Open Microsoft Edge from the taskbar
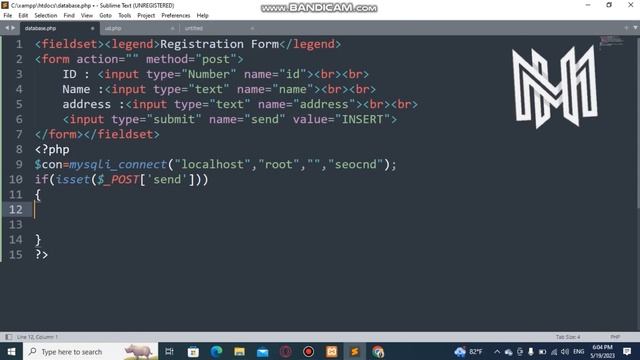 [x=216, y=351]
